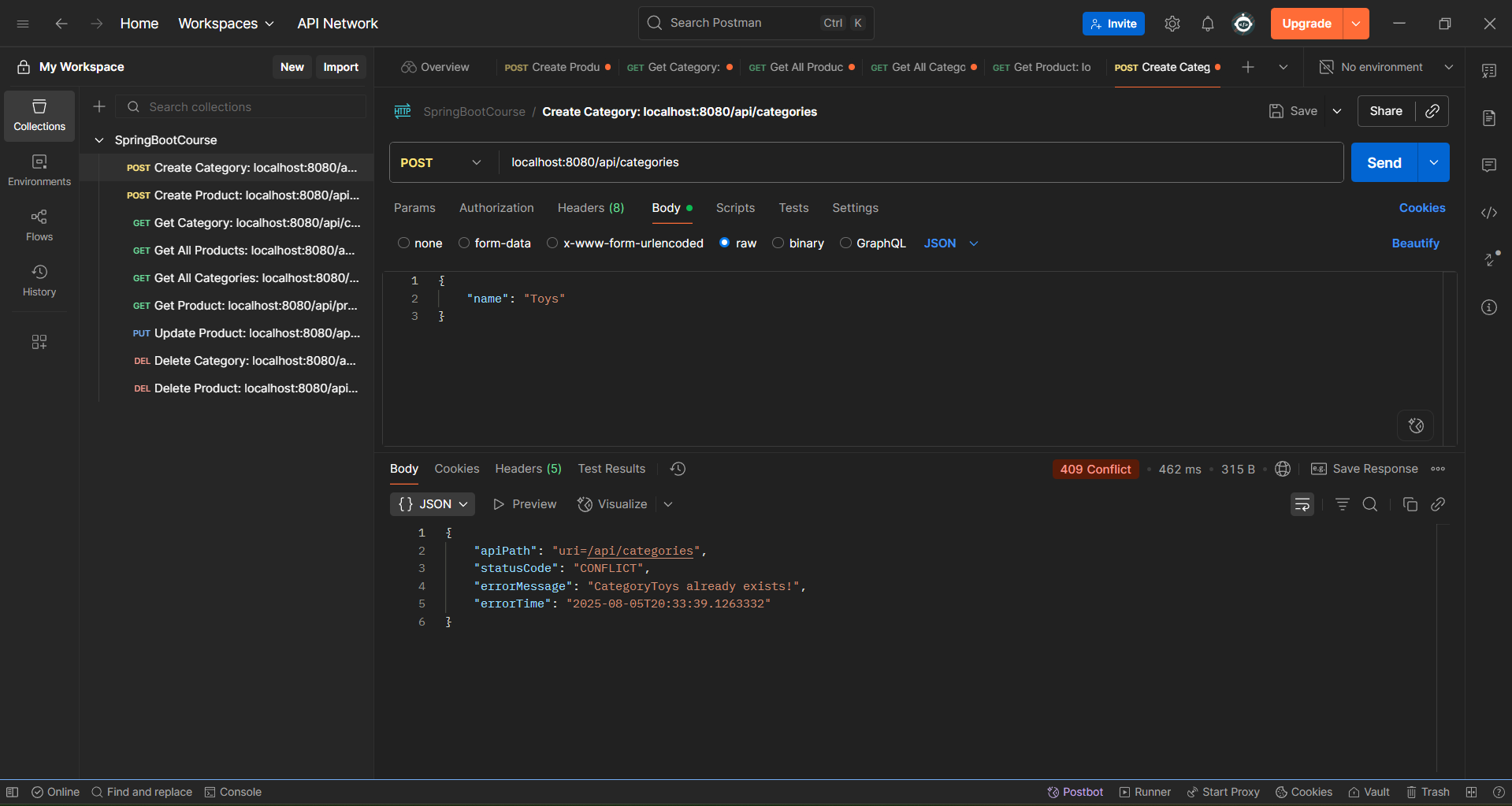Switch to the Params tab
The width and height of the screenshot is (1512, 806).
click(414, 208)
